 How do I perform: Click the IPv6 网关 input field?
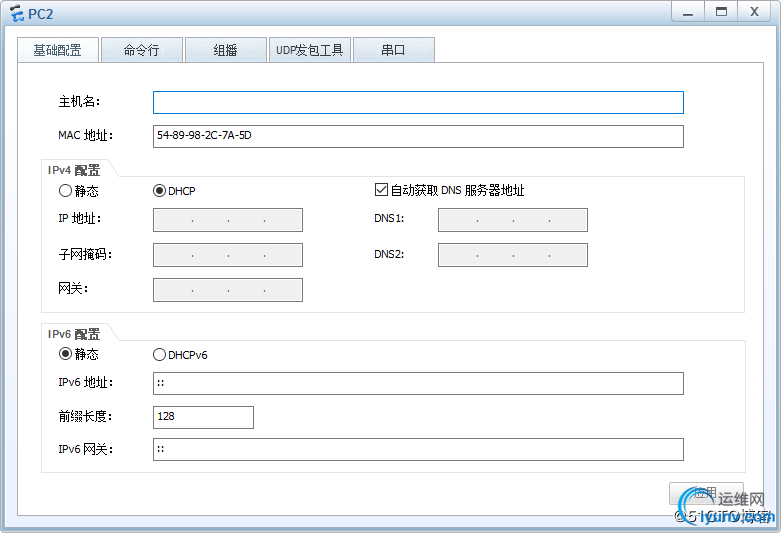418,449
